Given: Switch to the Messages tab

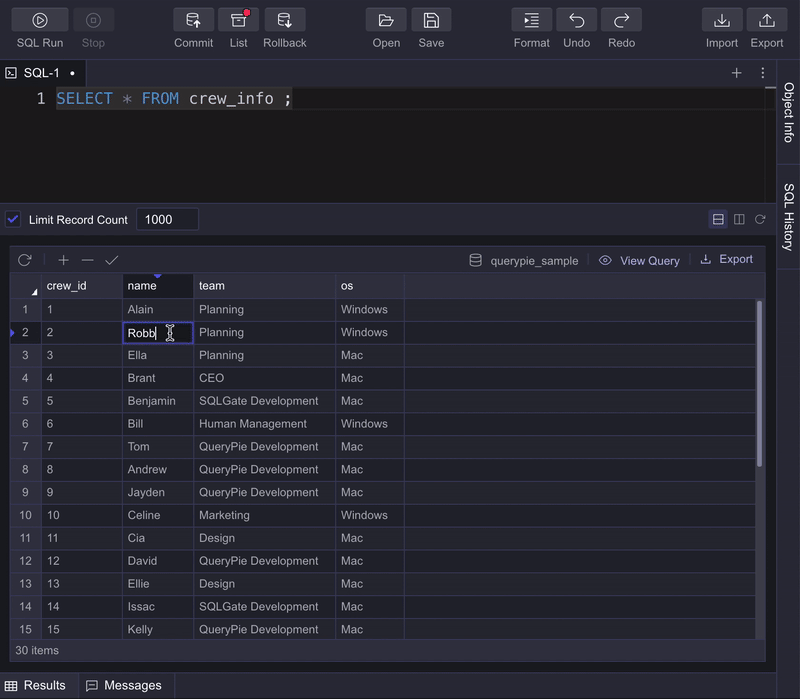Looking at the screenshot, I should pos(124,685).
